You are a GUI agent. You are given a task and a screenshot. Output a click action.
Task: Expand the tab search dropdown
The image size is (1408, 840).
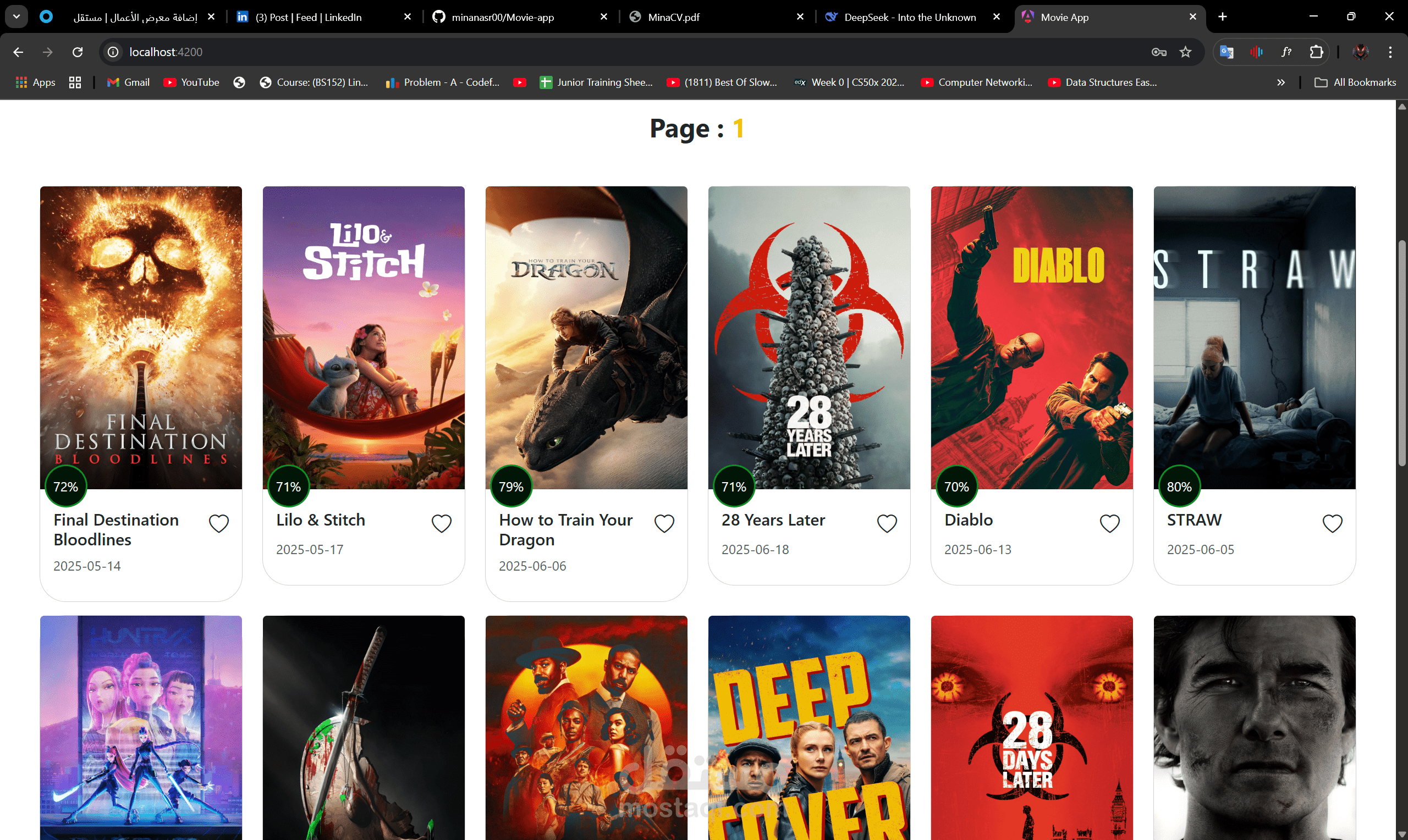click(x=16, y=17)
